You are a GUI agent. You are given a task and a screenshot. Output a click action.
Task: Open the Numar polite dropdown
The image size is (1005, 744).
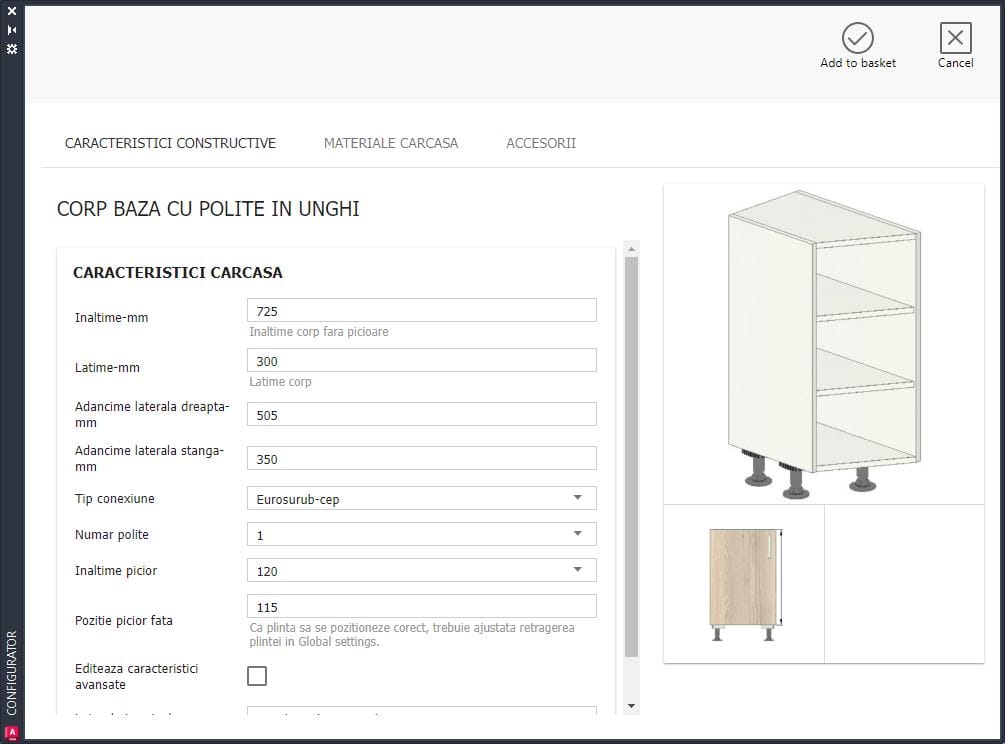(422, 534)
